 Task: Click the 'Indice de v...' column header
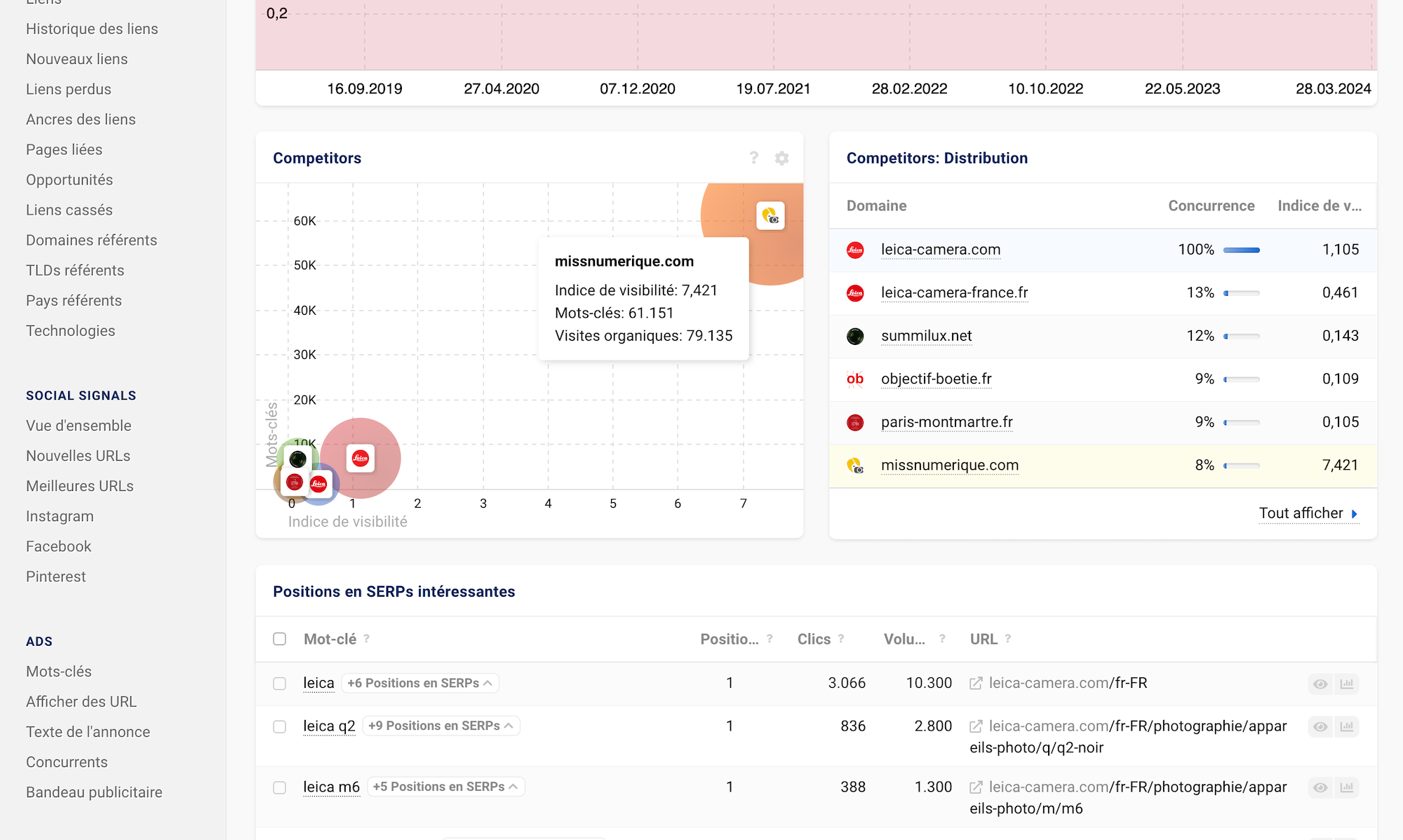[x=1320, y=205]
